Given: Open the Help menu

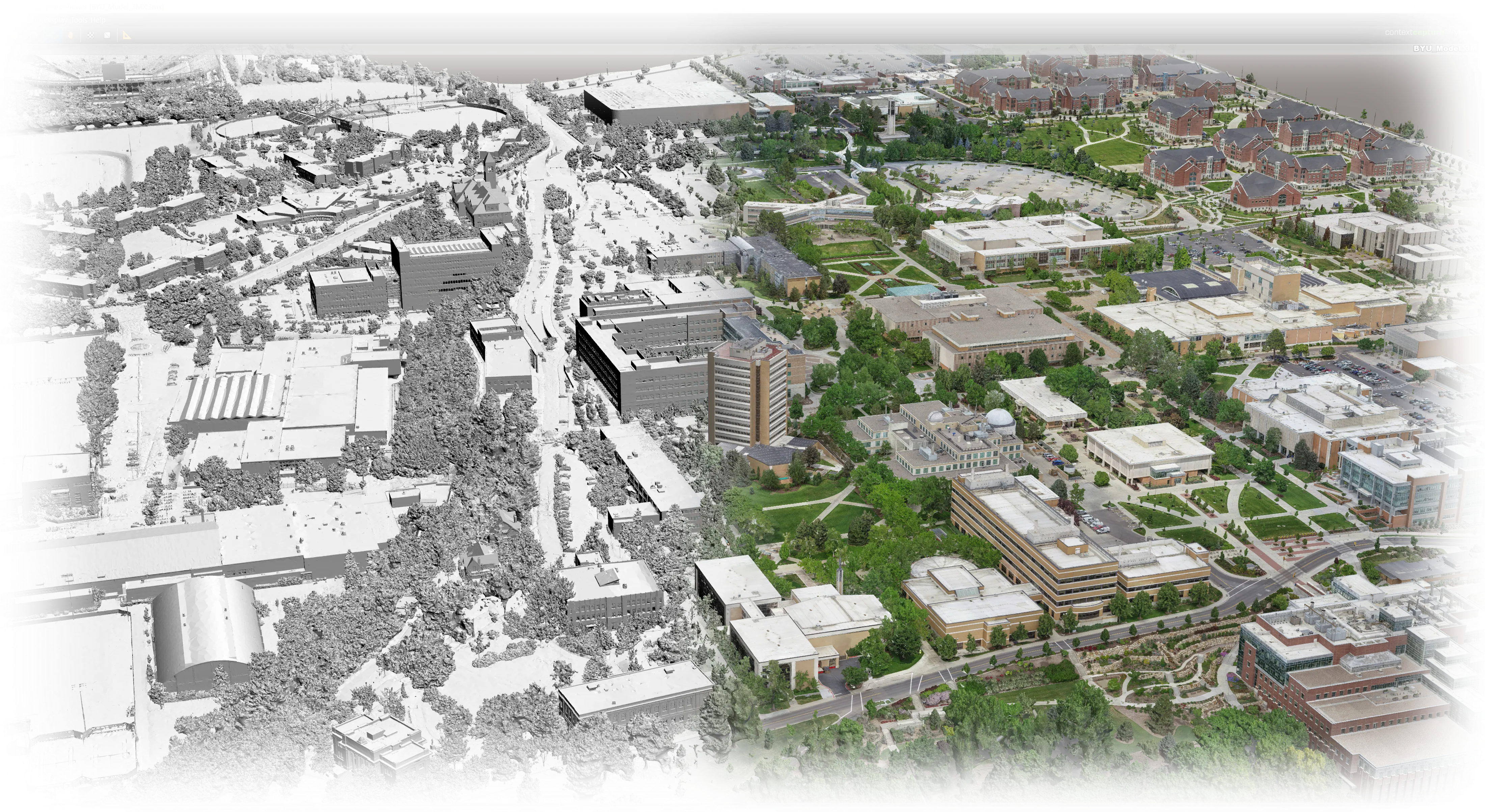Looking at the screenshot, I should (98, 20).
